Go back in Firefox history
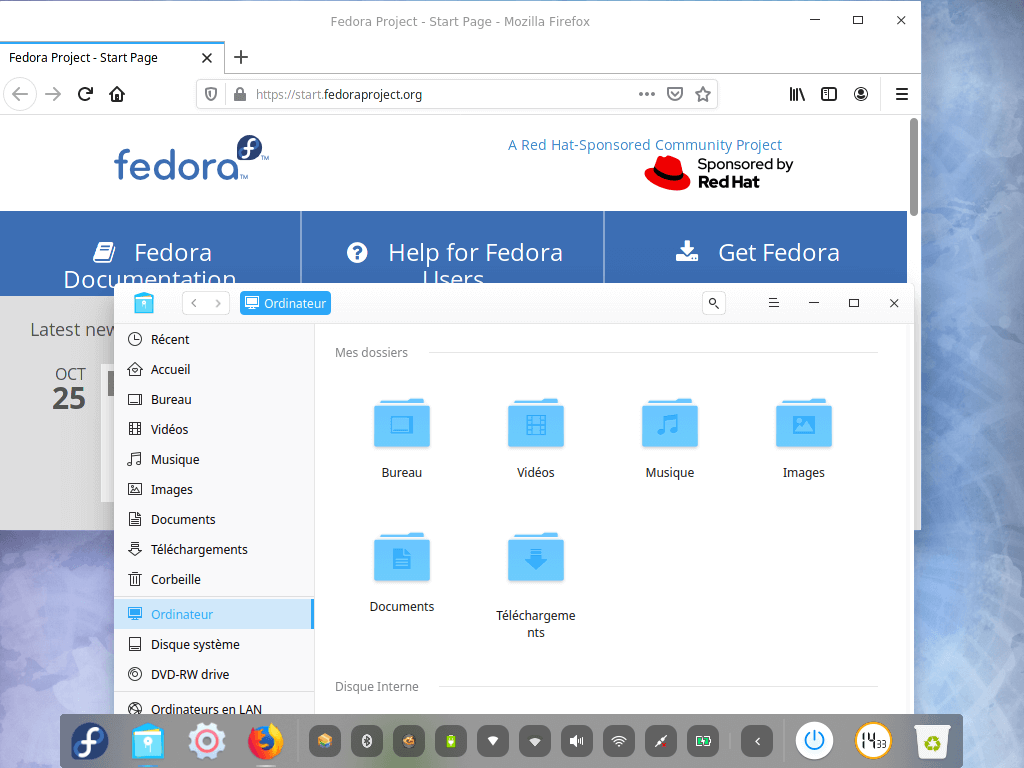 20,95
